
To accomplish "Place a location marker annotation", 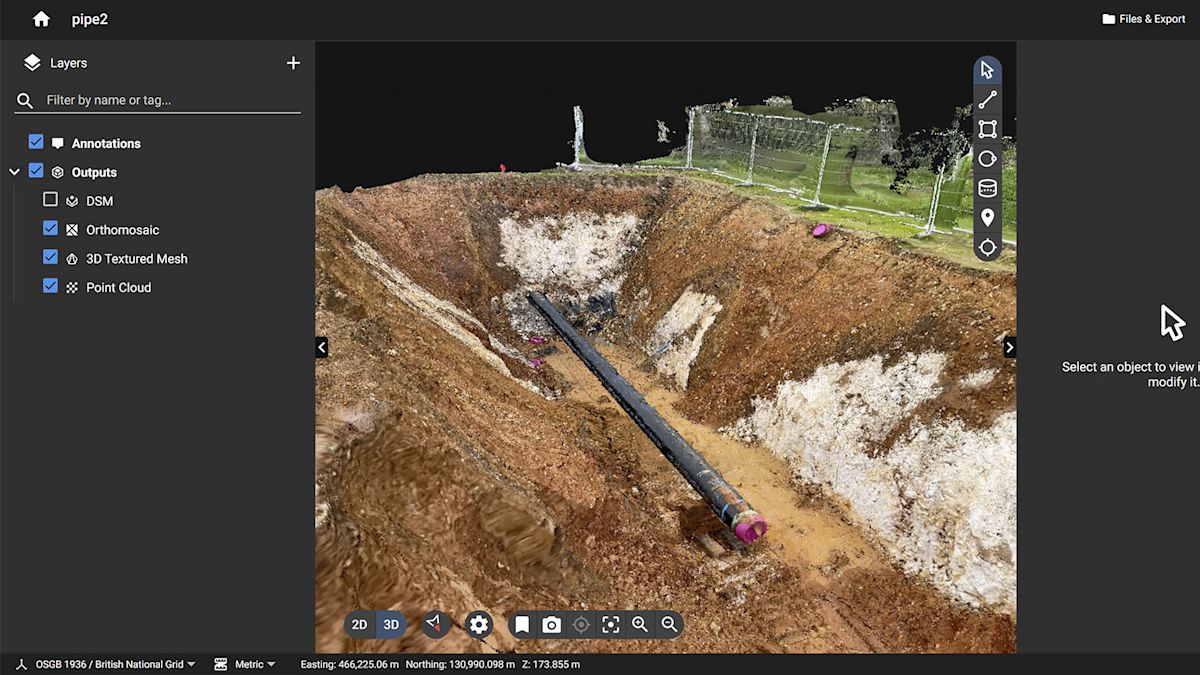I will point(987,217).
